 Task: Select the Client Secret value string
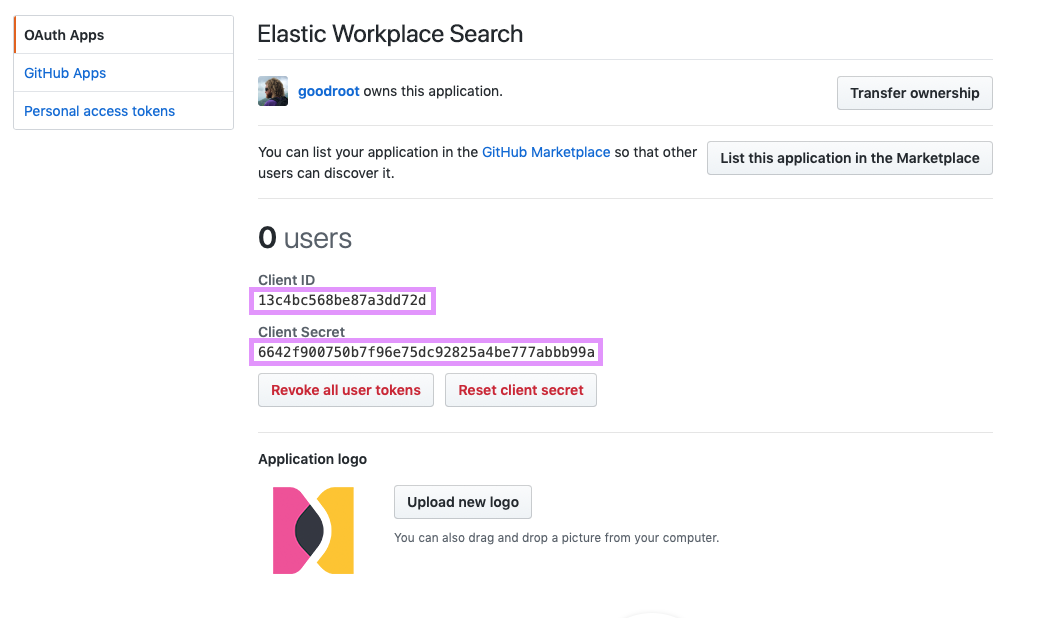(x=426, y=352)
